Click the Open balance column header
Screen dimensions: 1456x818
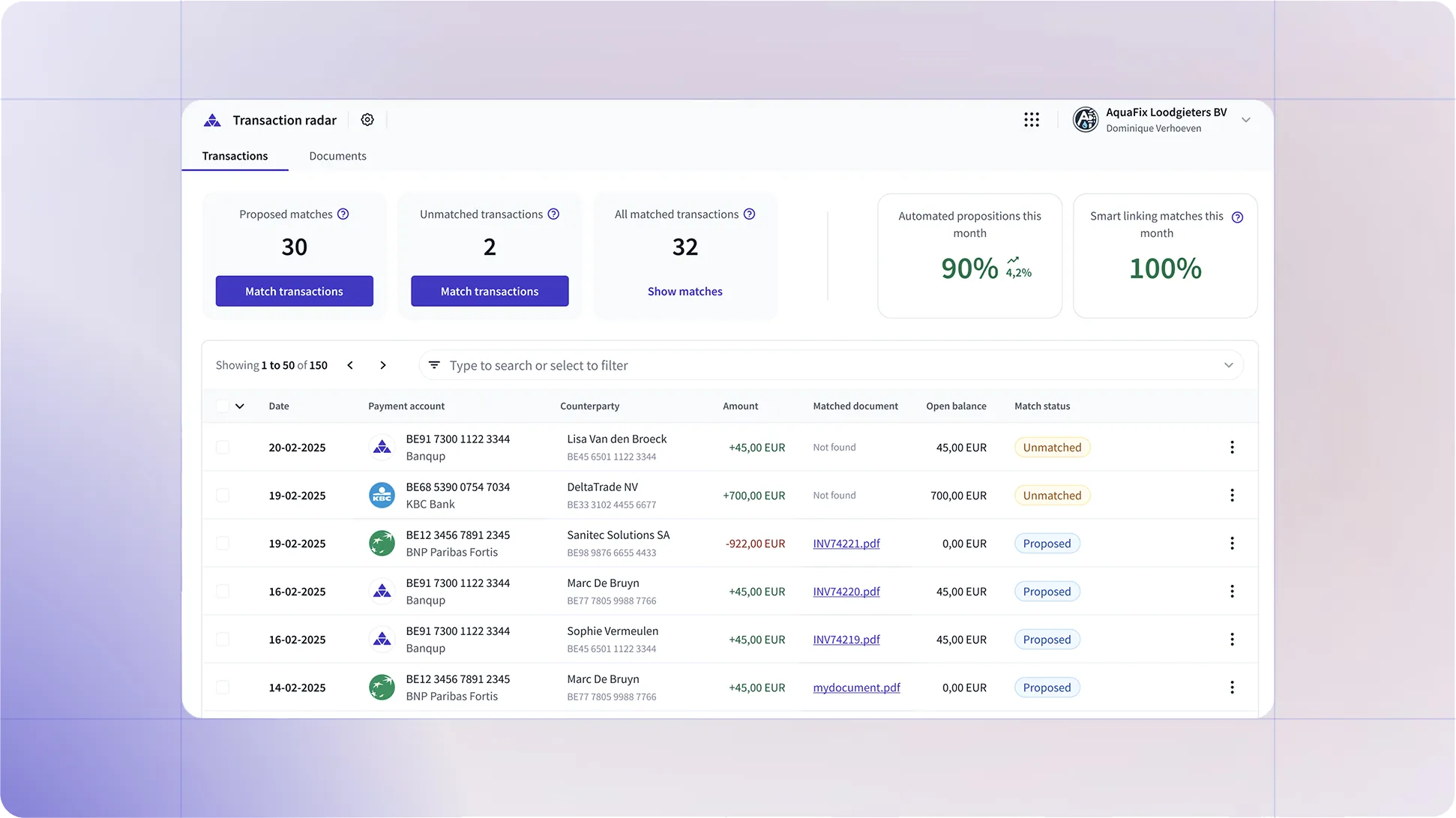(x=956, y=406)
